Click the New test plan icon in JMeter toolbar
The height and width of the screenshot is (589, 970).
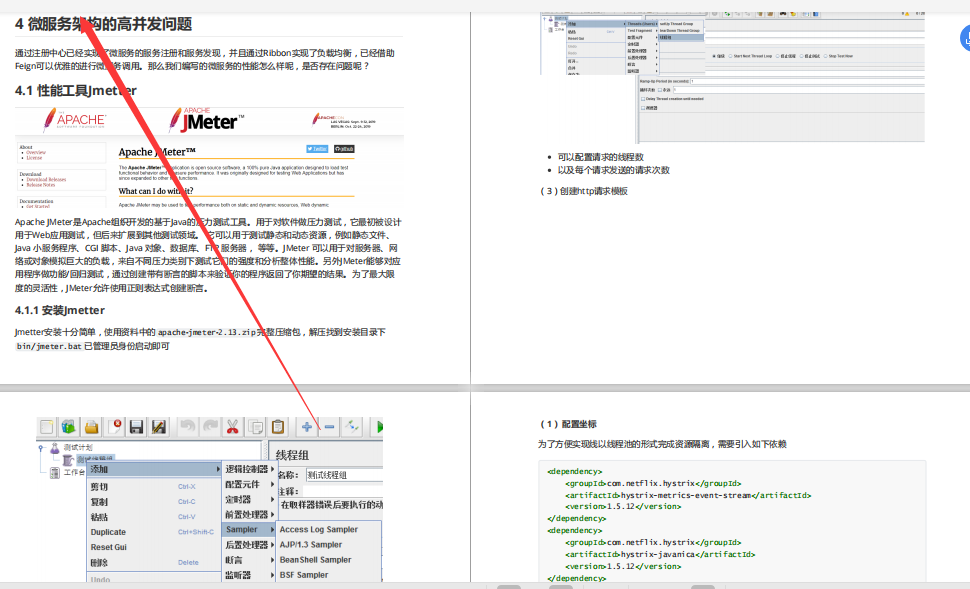pos(46,426)
